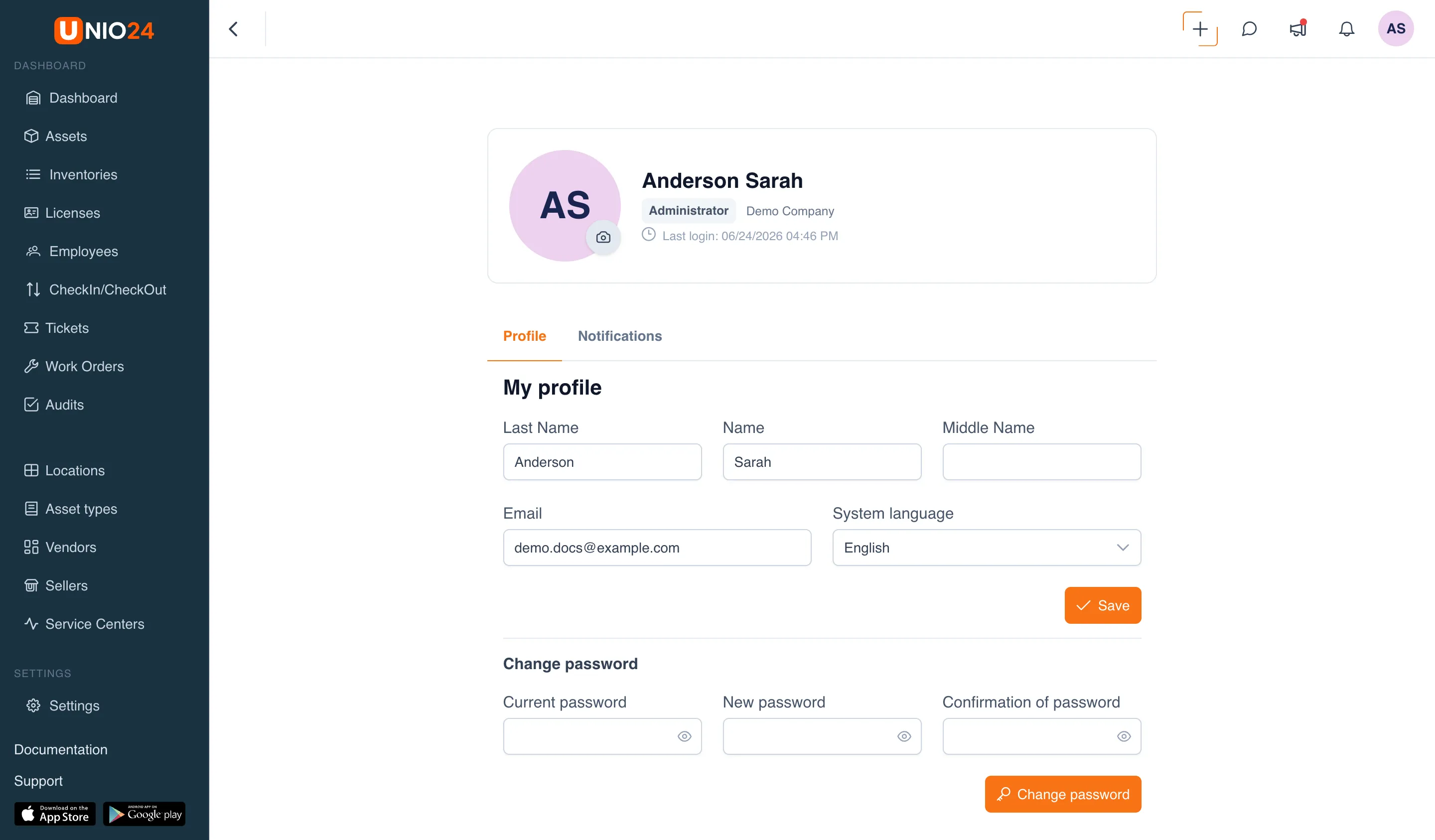Show confirmation password with eye icon

click(1124, 736)
